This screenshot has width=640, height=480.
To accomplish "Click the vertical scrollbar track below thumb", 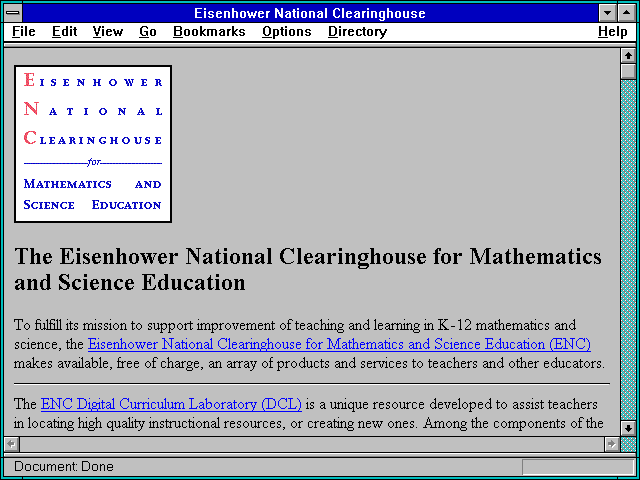I will coord(628,250).
